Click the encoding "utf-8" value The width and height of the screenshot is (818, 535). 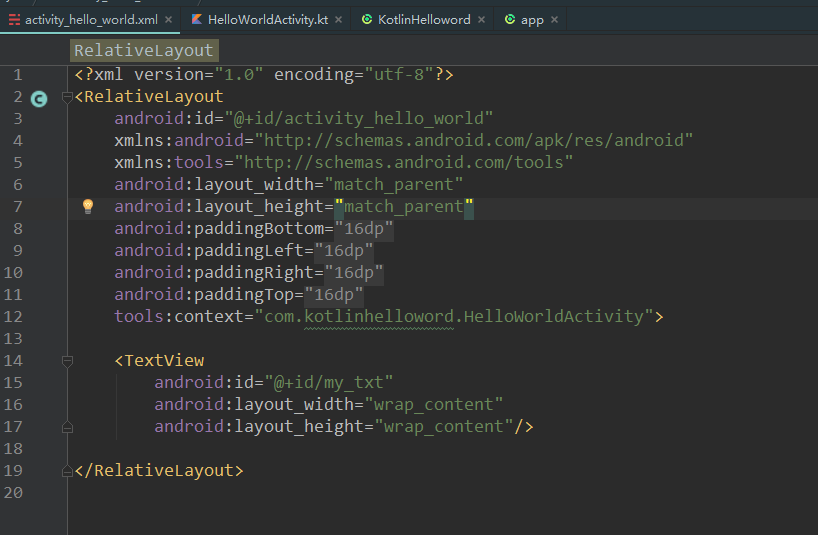(x=399, y=75)
